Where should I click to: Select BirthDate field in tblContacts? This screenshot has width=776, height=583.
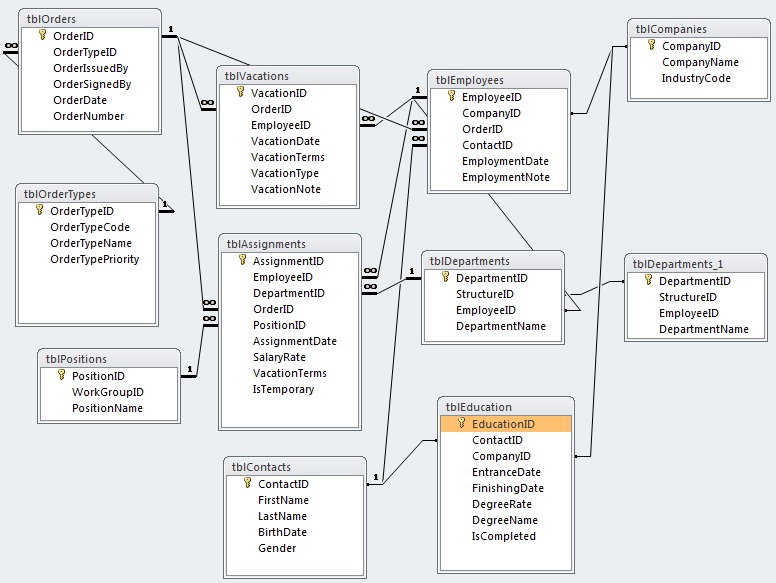point(295,532)
